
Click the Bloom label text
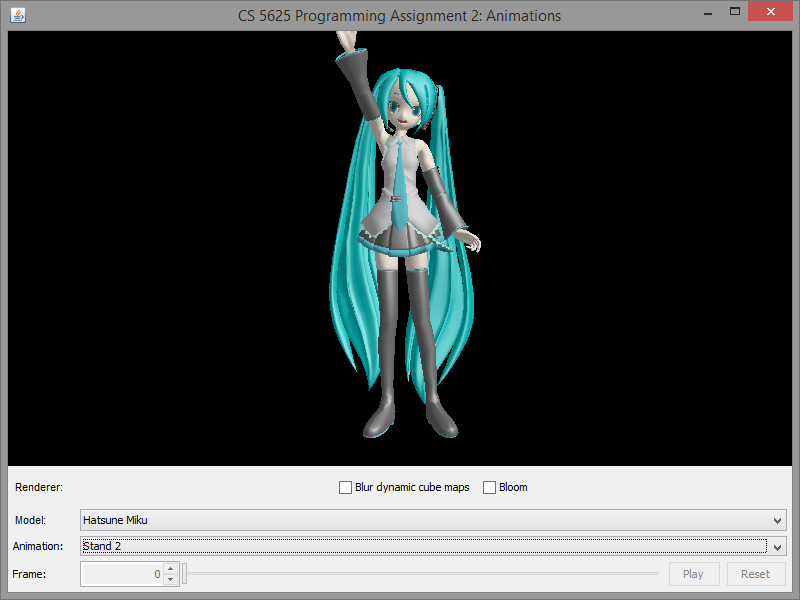(513, 488)
